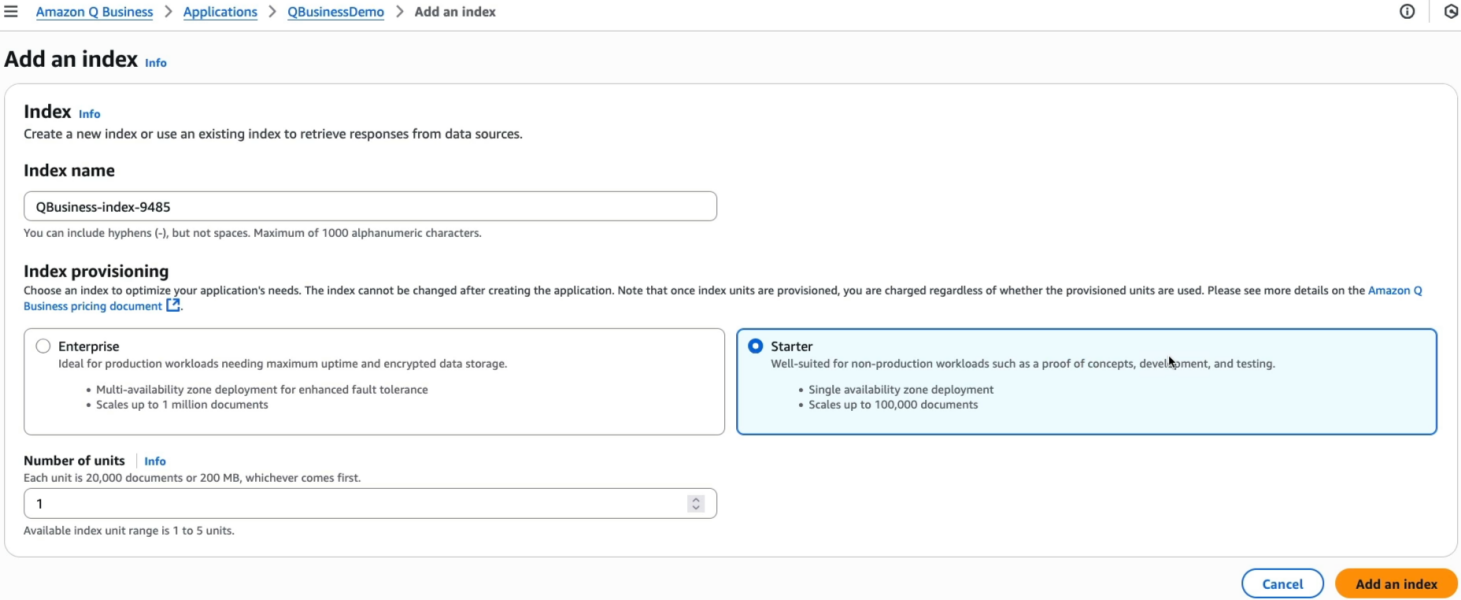The width and height of the screenshot is (1461, 600).
Task: Click the info circle icon at top right
Action: coord(1407,12)
